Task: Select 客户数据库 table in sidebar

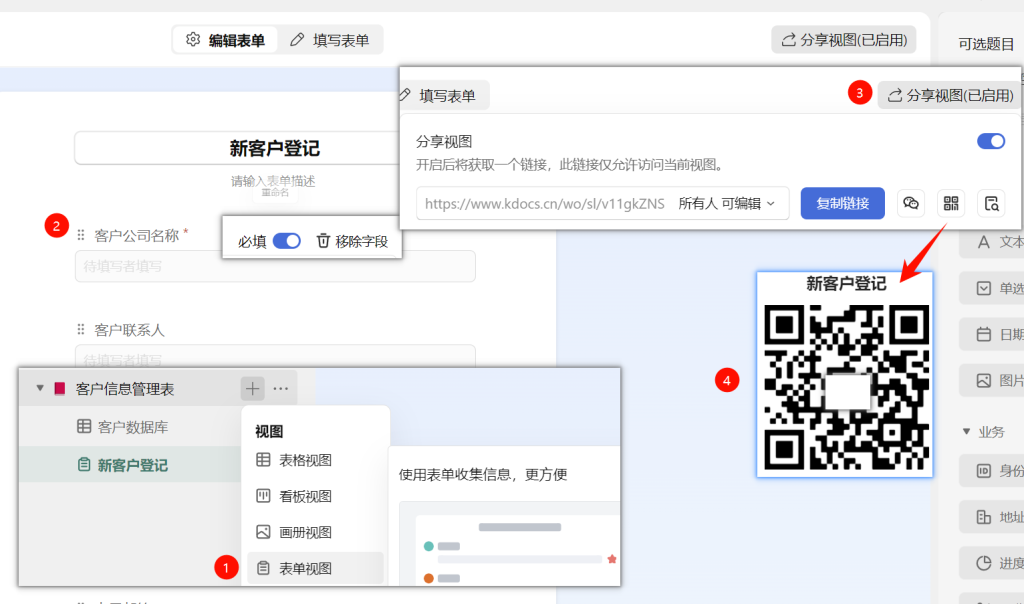Action: pyautogui.click(x=131, y=427)
